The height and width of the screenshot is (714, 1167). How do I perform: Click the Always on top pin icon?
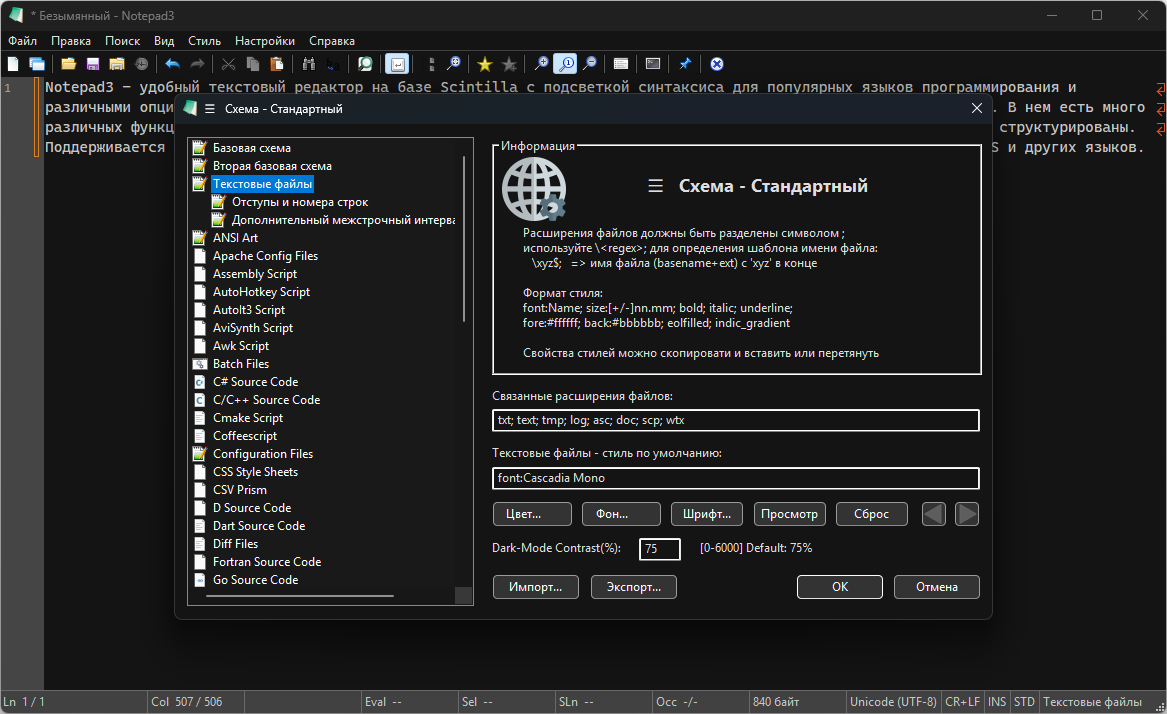685,64
